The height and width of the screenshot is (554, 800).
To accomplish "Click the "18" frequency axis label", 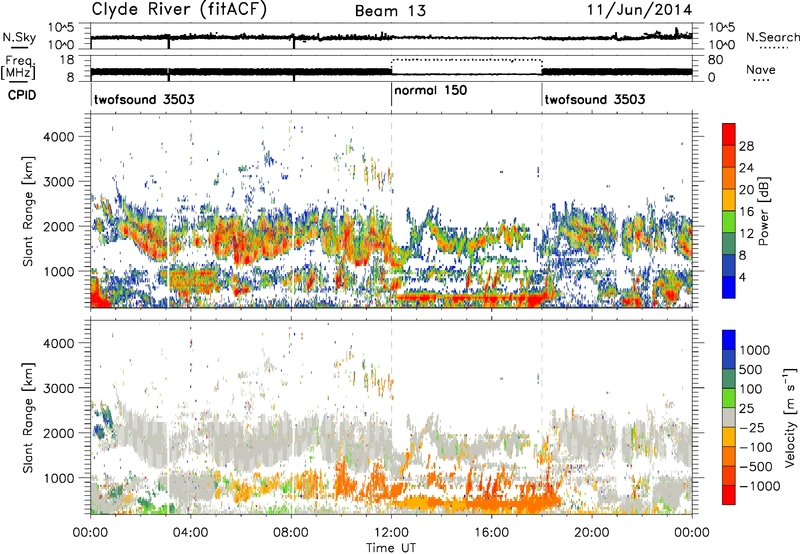I will (67, 60).
